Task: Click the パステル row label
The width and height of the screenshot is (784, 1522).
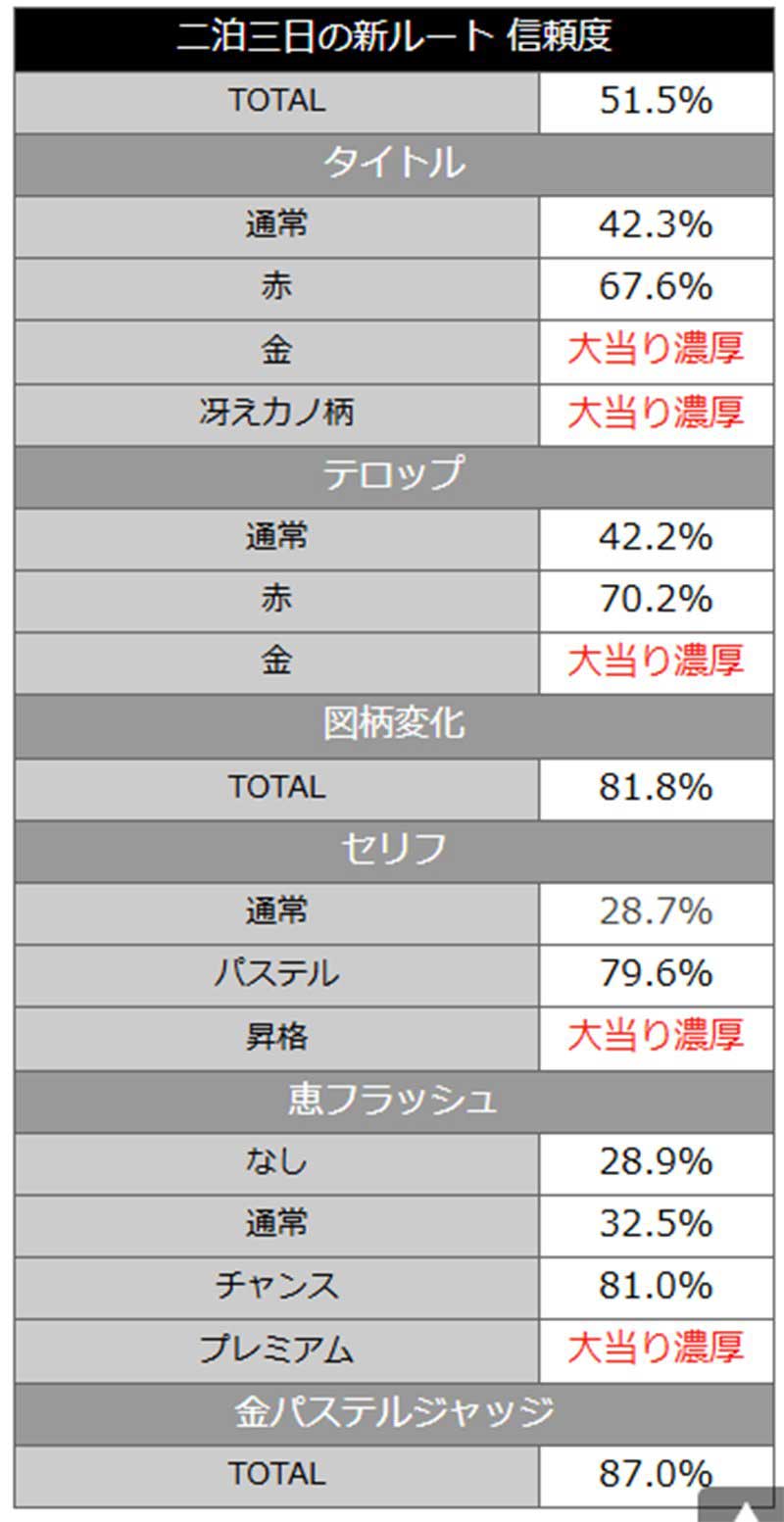Action: click(276, 974)
